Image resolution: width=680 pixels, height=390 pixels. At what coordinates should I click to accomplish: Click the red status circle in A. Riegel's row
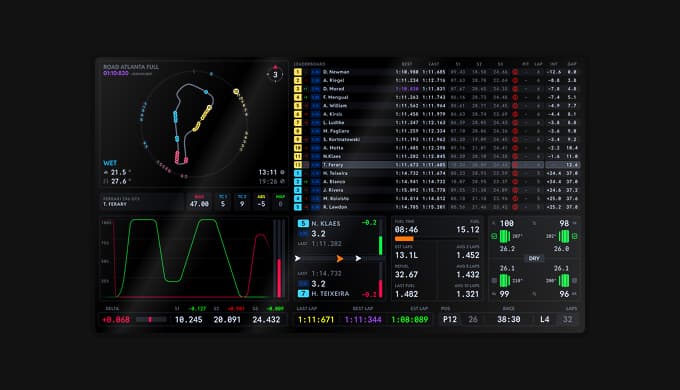tap(515, 80)
